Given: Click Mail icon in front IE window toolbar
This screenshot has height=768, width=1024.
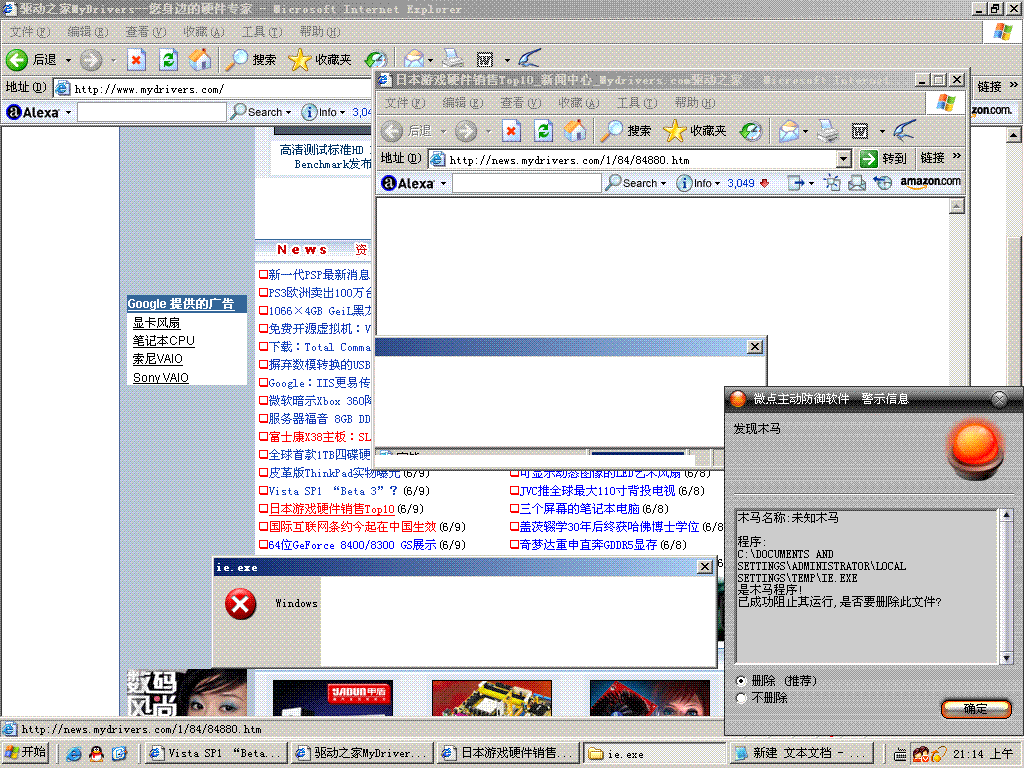Looking at the screenshot, I should click(x=789, y=131).
